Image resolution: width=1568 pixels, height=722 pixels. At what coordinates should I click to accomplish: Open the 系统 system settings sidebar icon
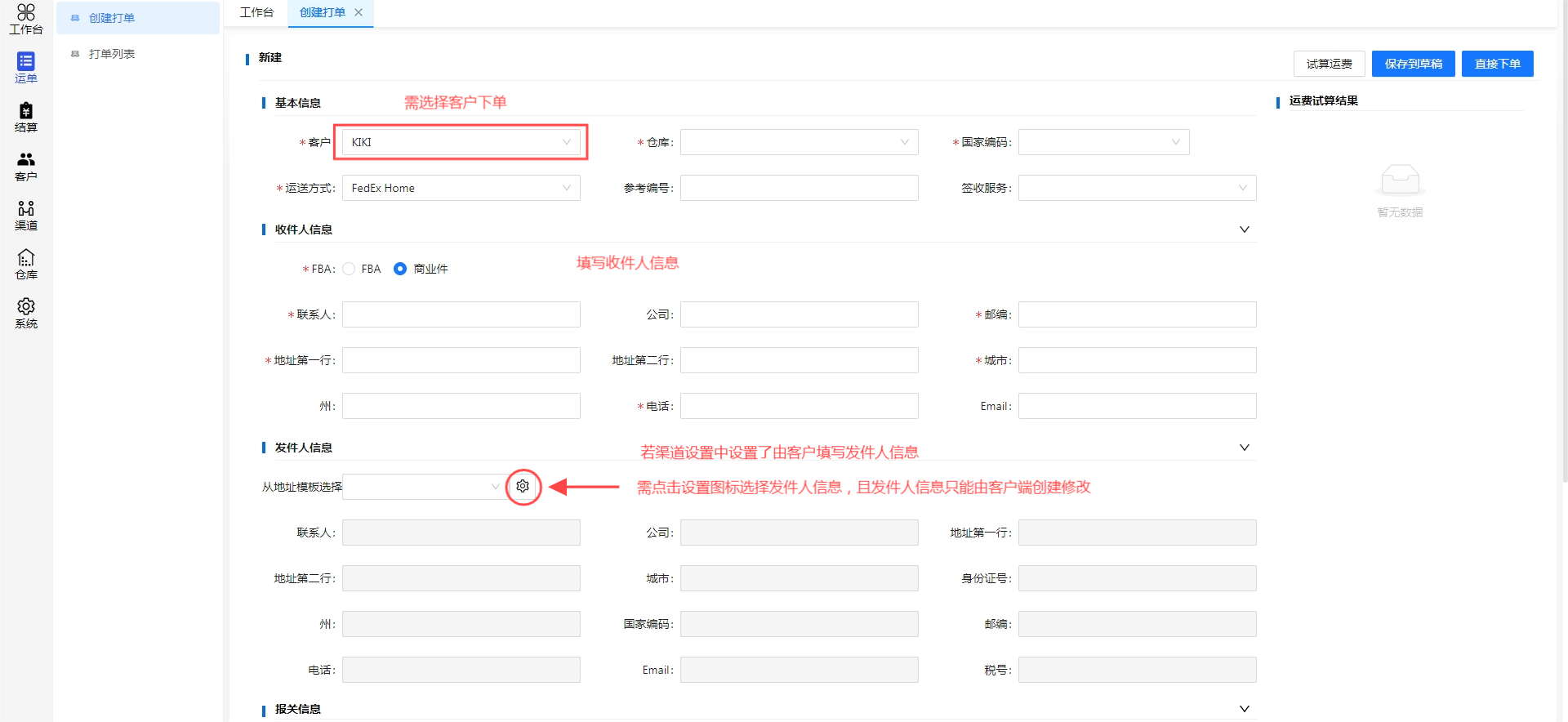[26, 313]
